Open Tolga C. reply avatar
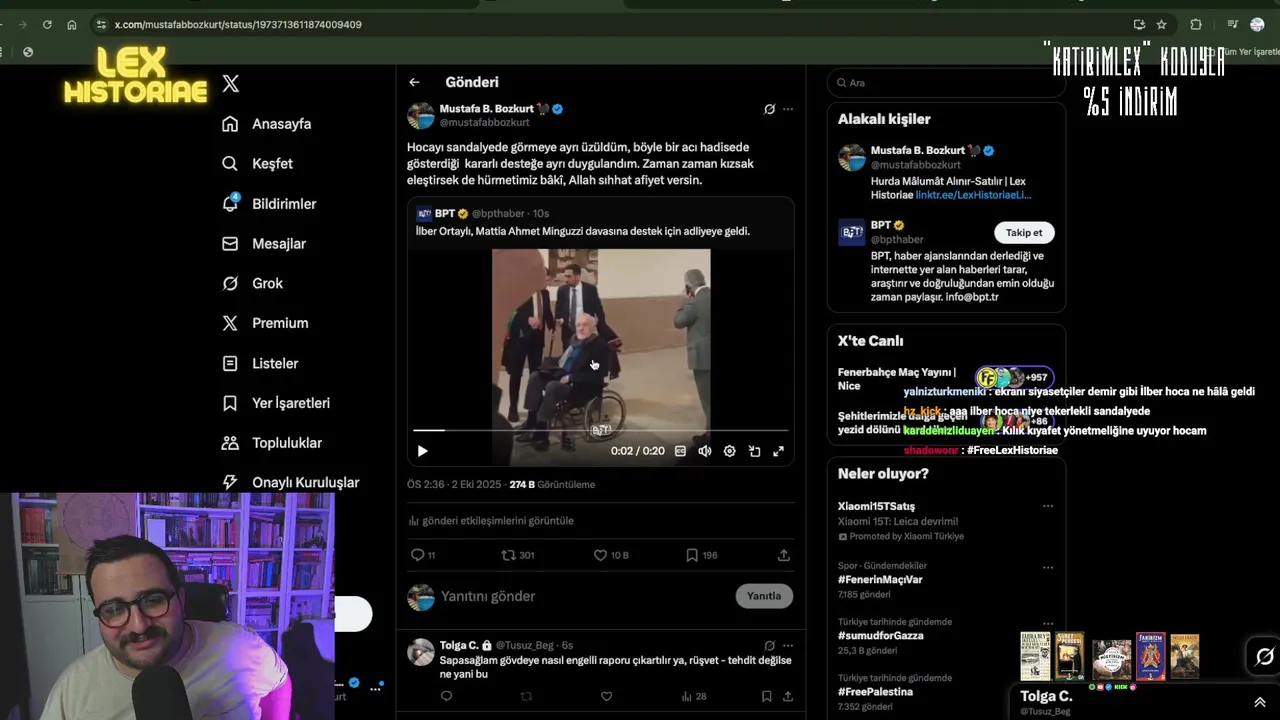 pyautogui.click(x=421, y=653)
